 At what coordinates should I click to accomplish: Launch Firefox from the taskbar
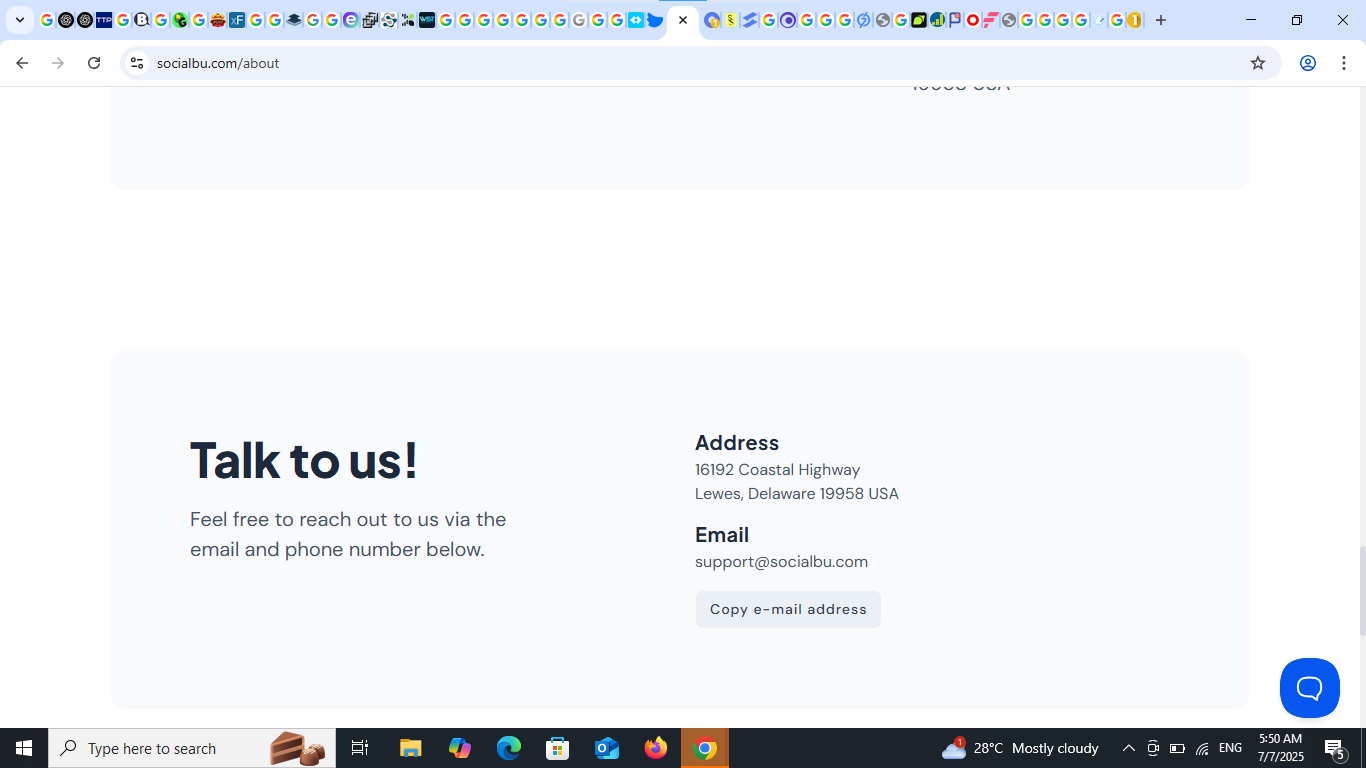656,748
